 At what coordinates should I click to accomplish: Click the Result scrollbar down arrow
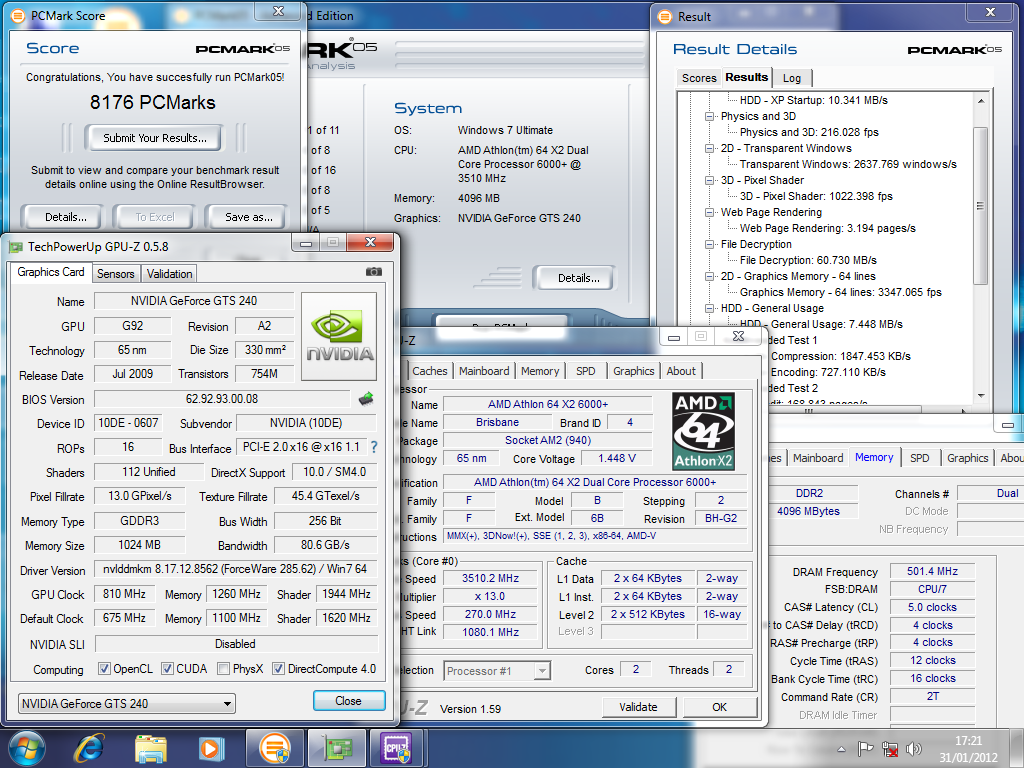tap(980, 396)
